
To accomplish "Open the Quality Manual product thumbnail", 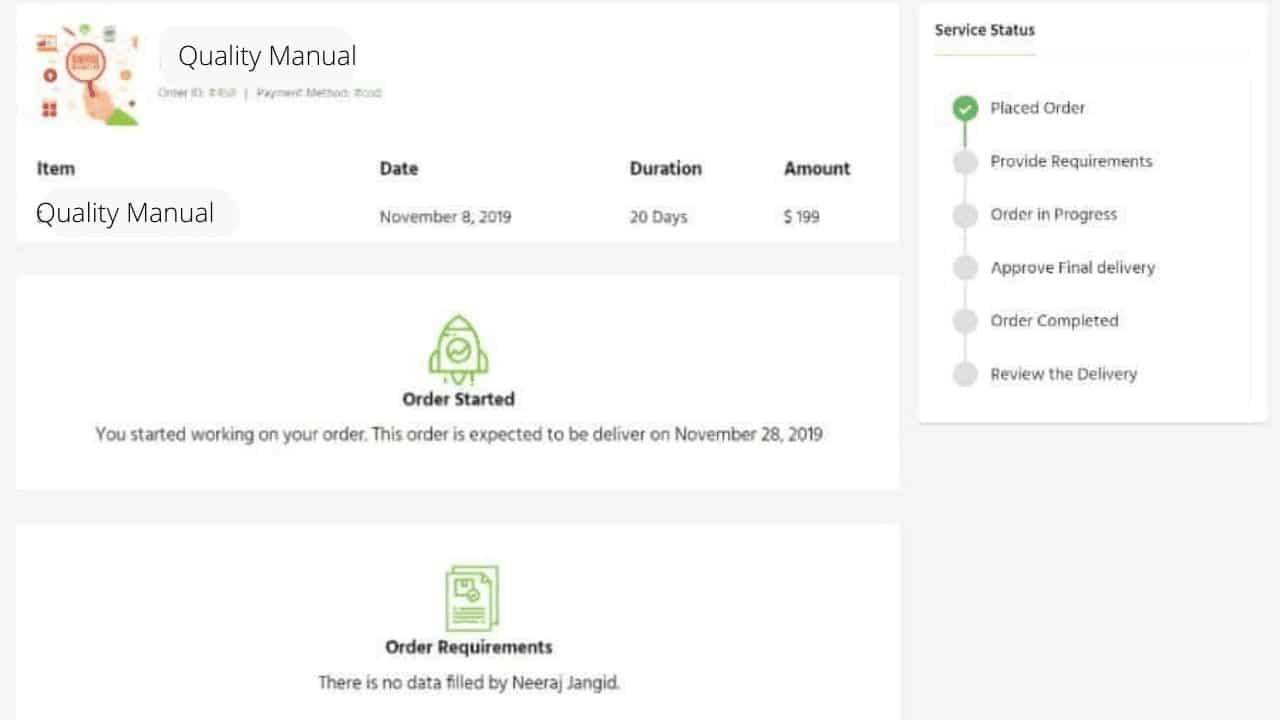I will [87, 74].
